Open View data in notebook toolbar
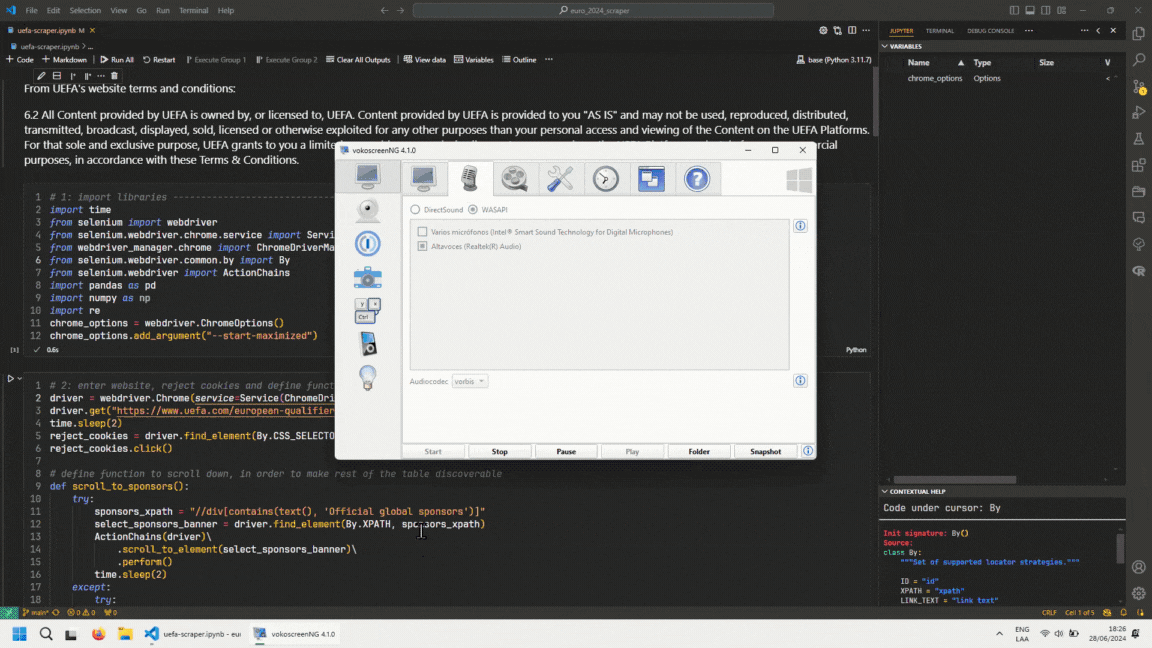Image resolution: width=1152 pixels, height=648 pixels. point(425,60)
